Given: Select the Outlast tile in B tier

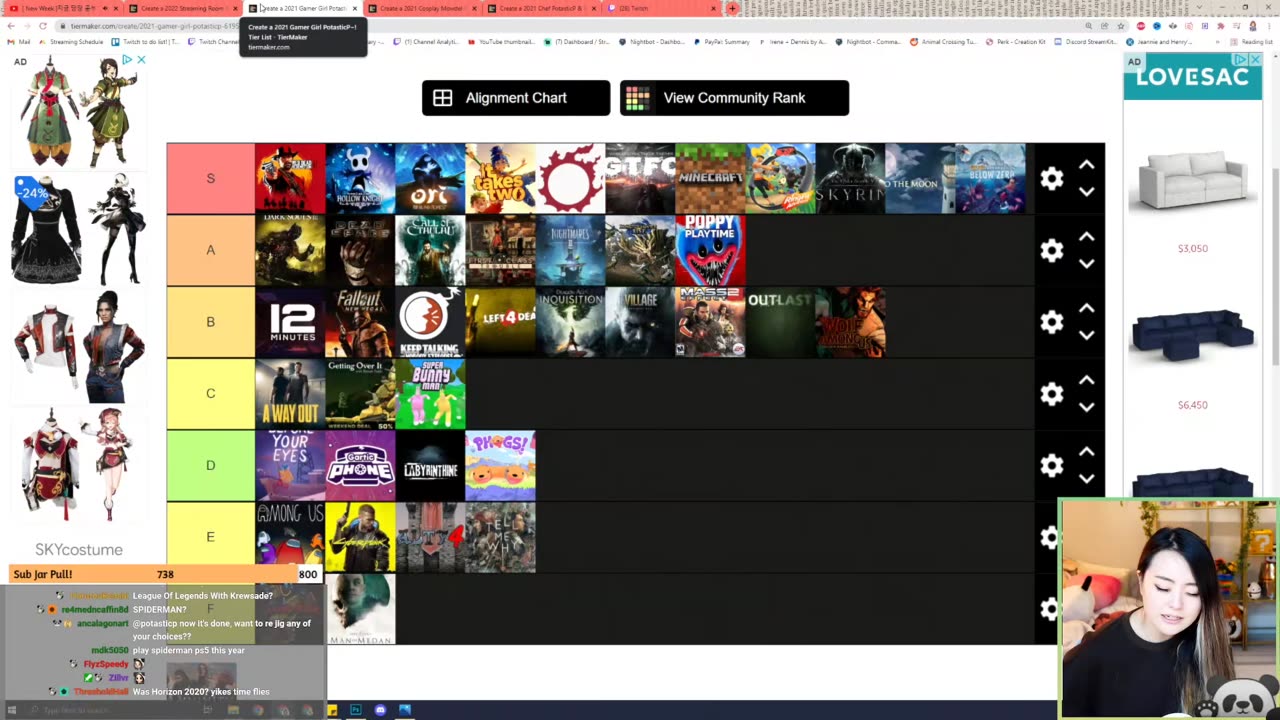Looking at the screenshot, I should tap(780, 322).
